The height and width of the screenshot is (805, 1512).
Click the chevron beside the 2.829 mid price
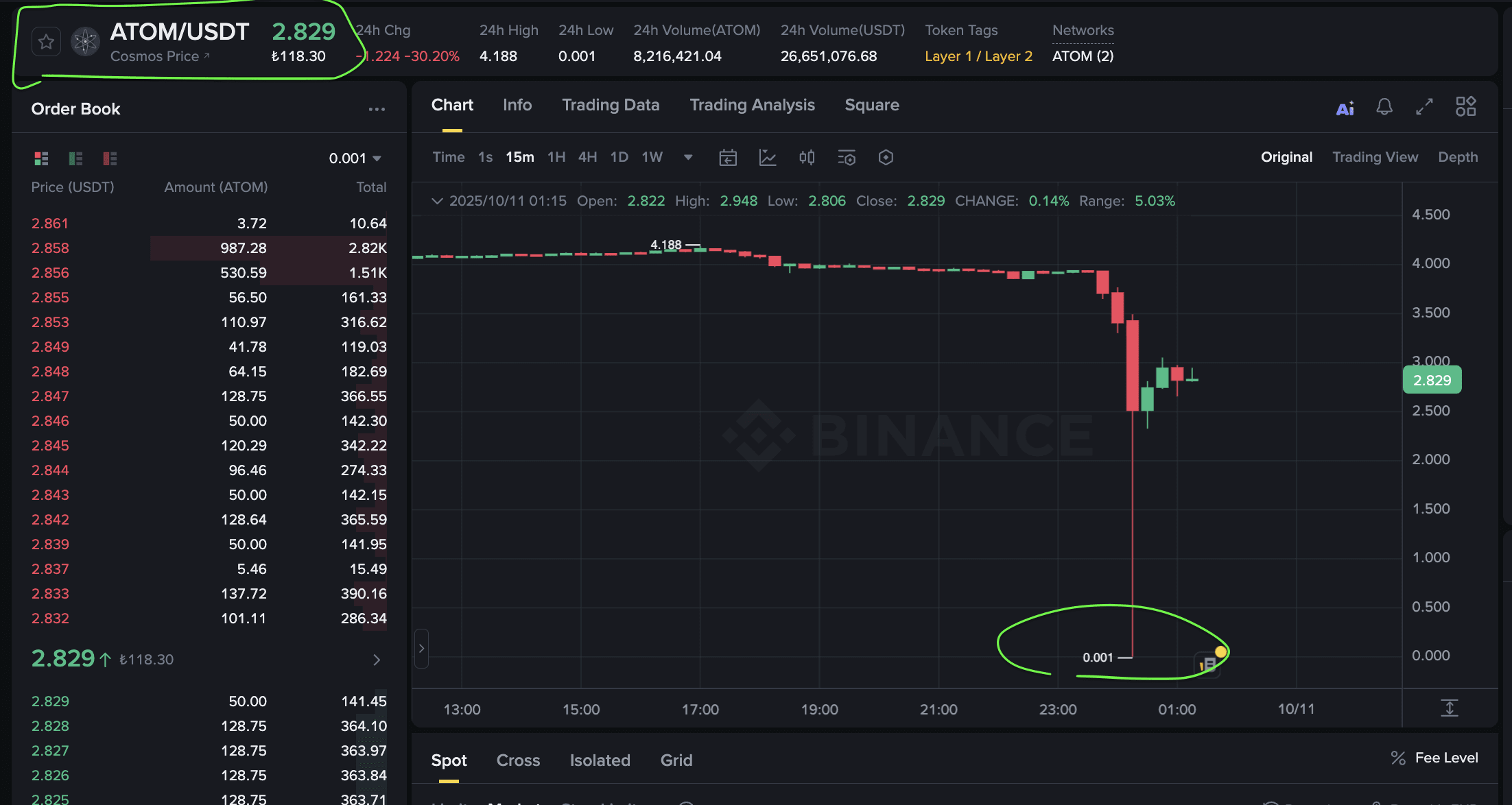coord(377,660)
